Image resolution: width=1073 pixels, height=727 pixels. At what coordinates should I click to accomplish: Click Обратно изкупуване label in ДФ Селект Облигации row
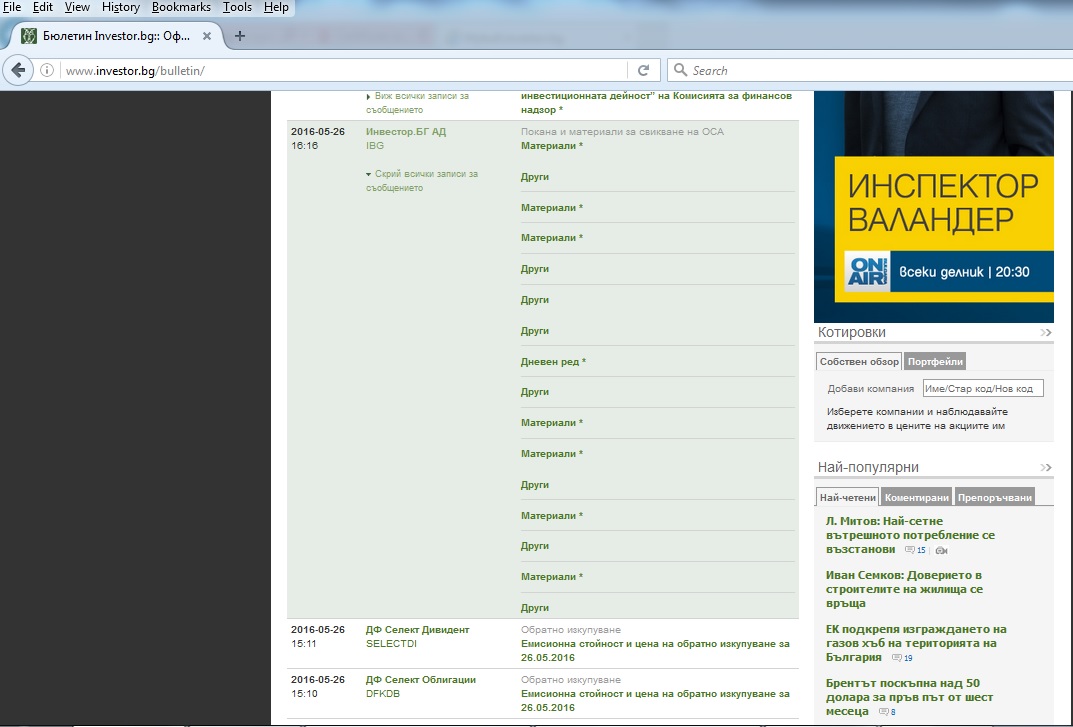[x=571, y=680]
